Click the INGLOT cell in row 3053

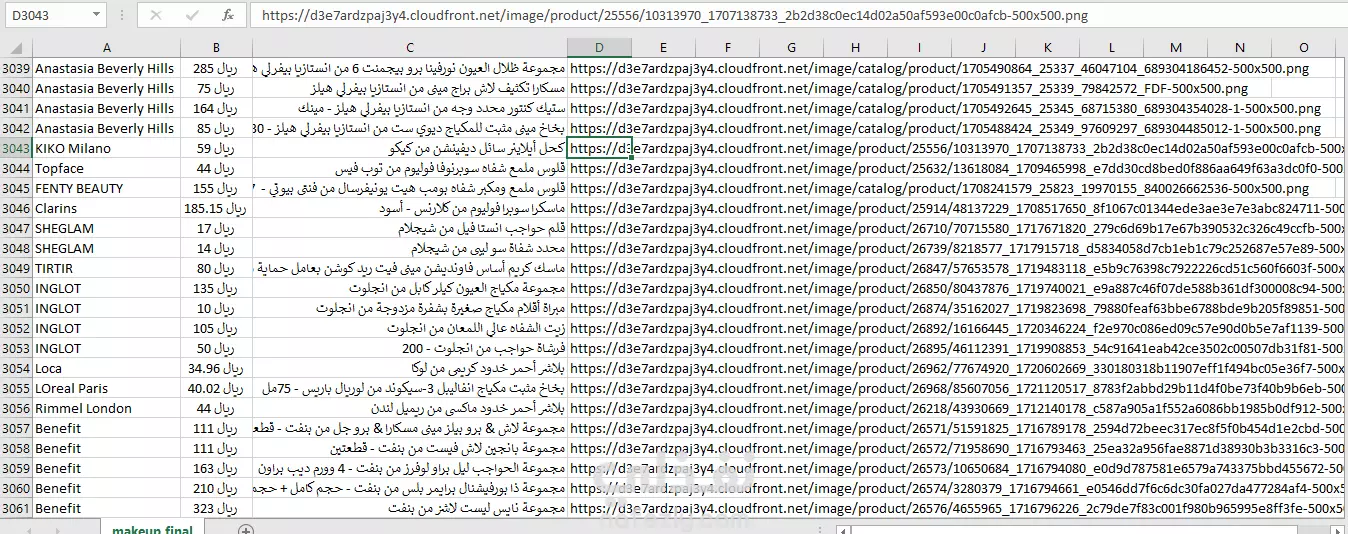pyautogui.click(x=106, y=348)
